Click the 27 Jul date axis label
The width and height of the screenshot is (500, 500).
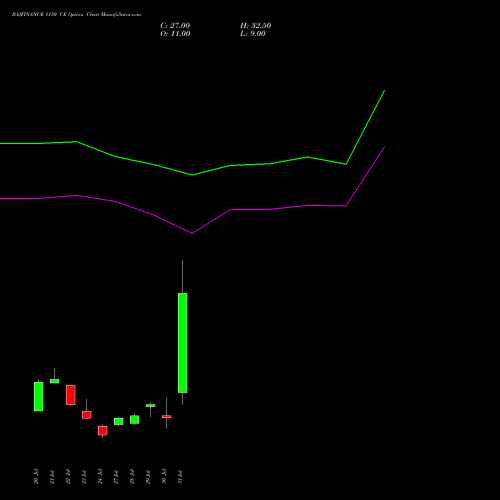[x=116, y=476]
